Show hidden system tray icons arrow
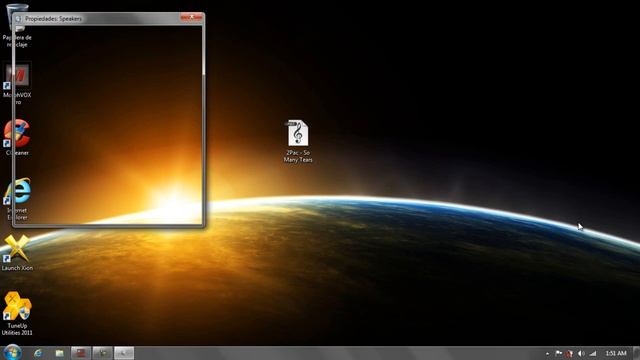Screen dimensions: 640x360 547,353
